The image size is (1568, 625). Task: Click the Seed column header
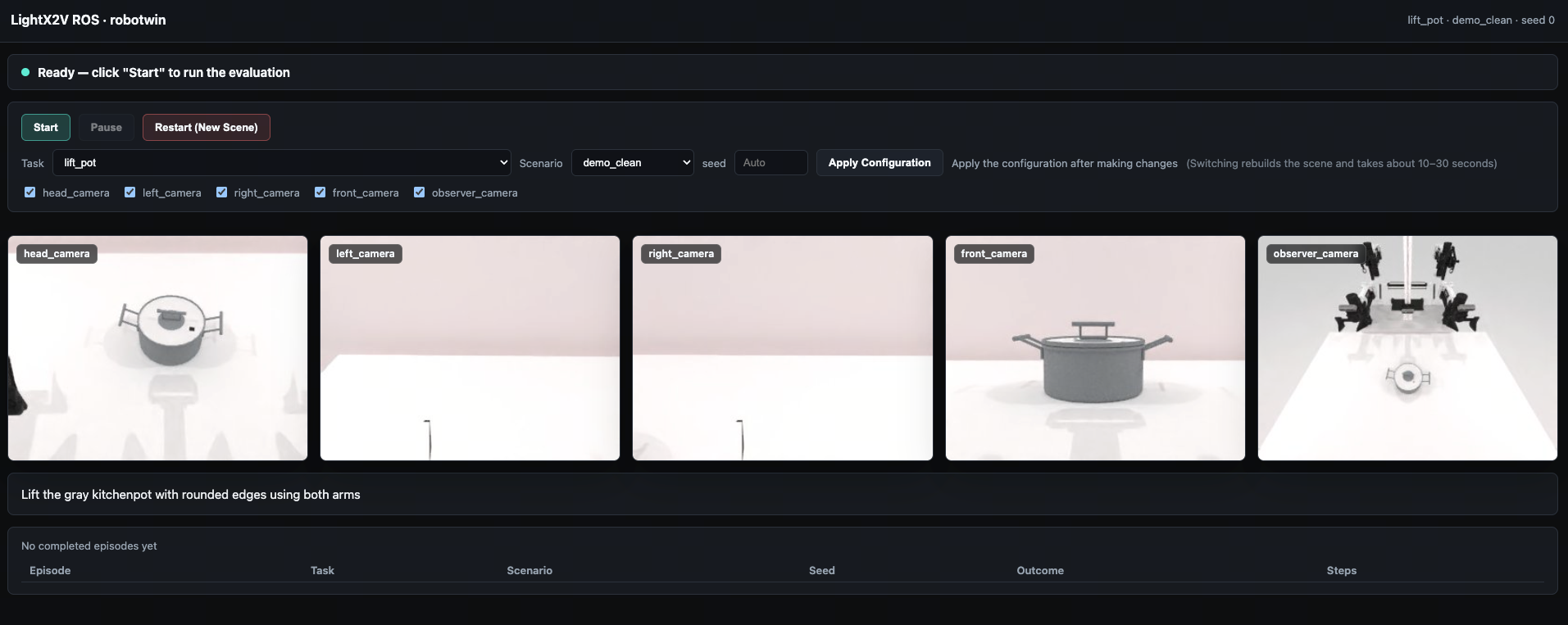tap(822, 570)
